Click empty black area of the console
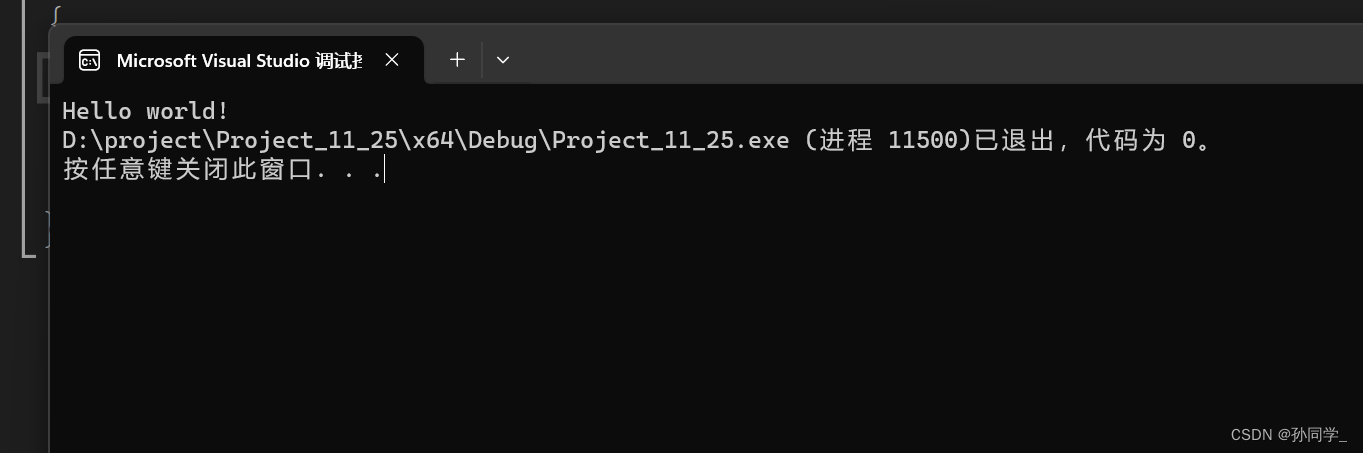Image resolution: width=1363 pixels, height=453 pixels. (700, 320)
